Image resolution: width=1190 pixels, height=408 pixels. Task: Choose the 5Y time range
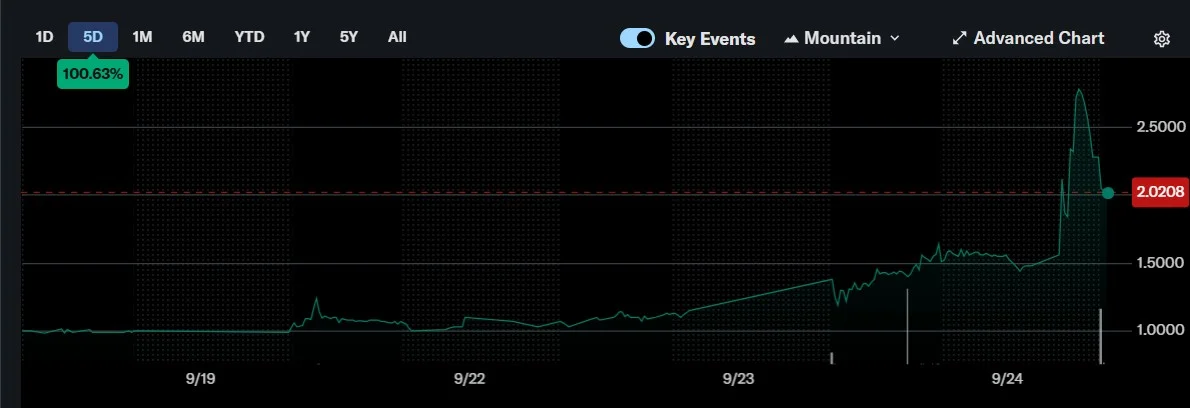[348, 37]
